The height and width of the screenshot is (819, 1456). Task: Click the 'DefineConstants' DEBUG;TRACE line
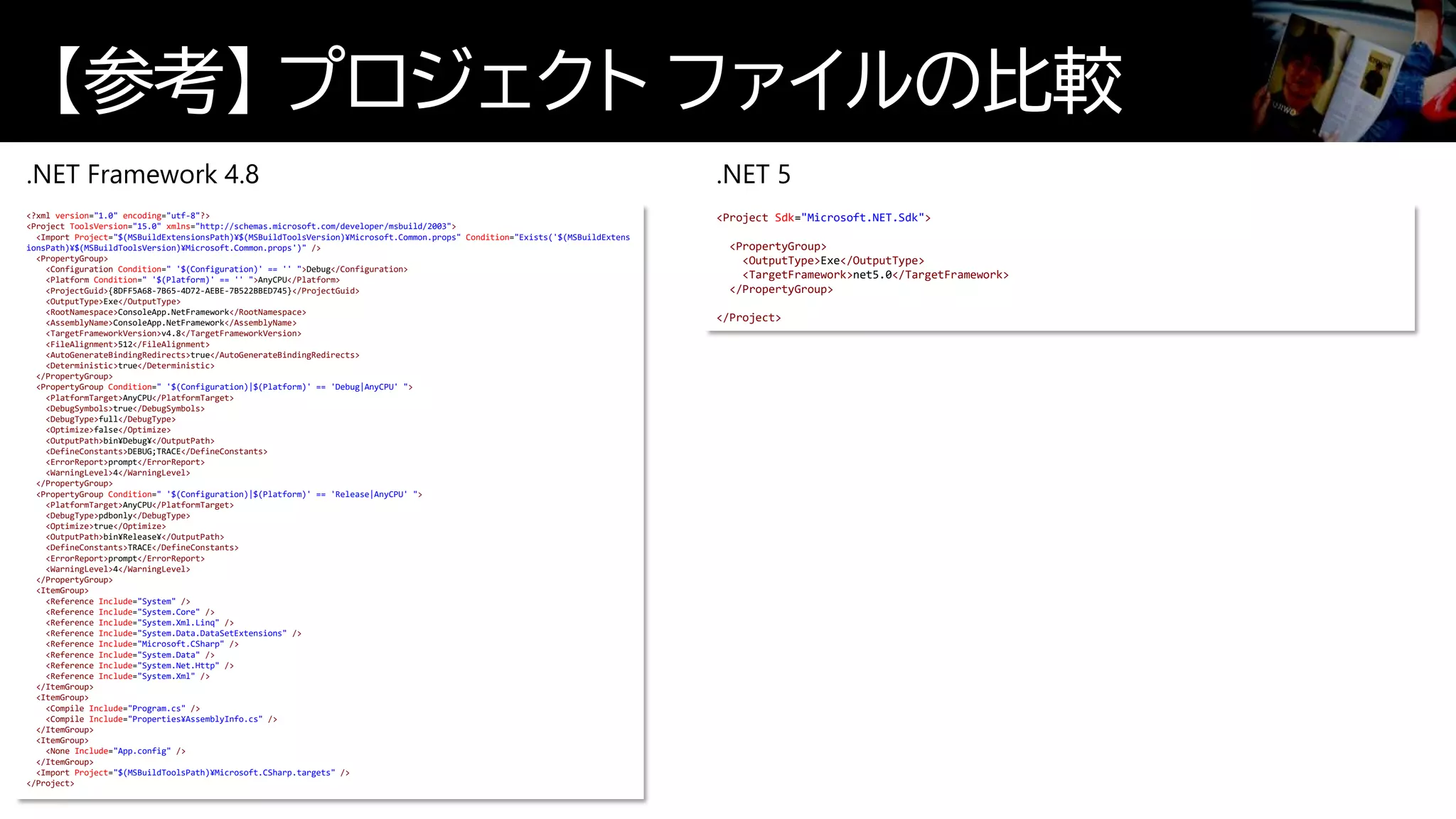(157, 451)
